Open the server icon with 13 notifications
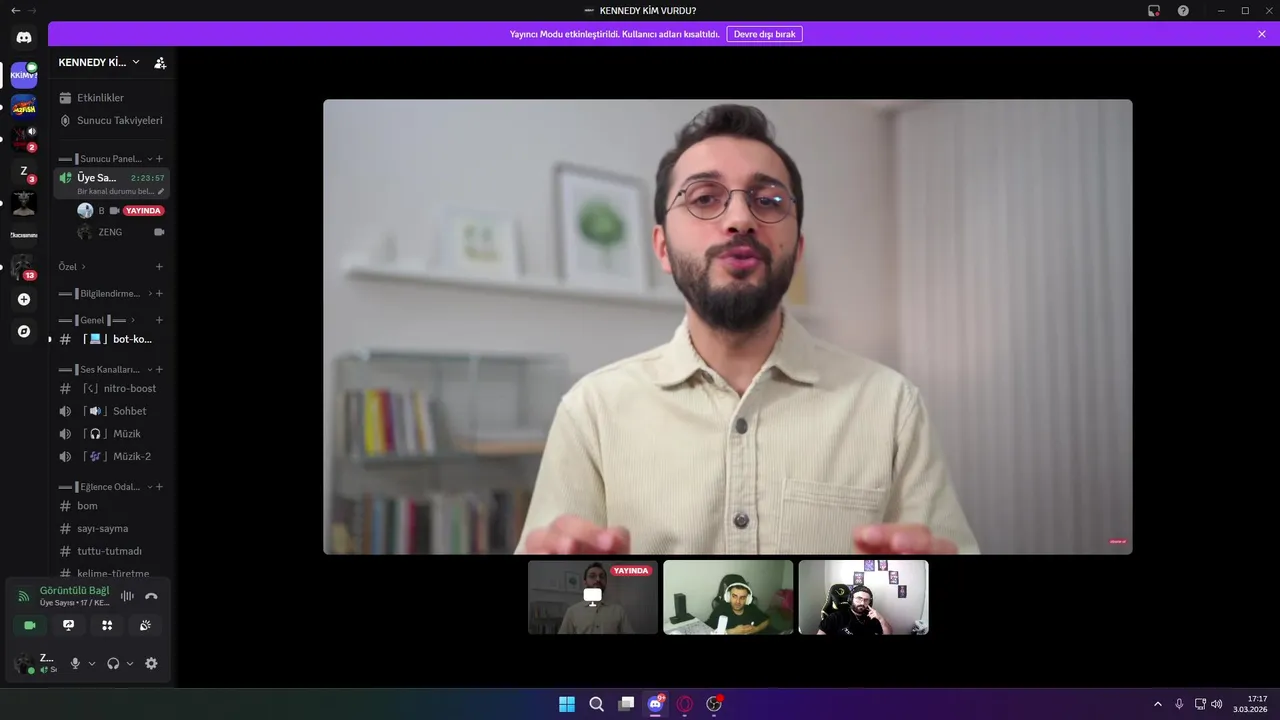This screenshot has width=1280, height=720. [24, 267]
